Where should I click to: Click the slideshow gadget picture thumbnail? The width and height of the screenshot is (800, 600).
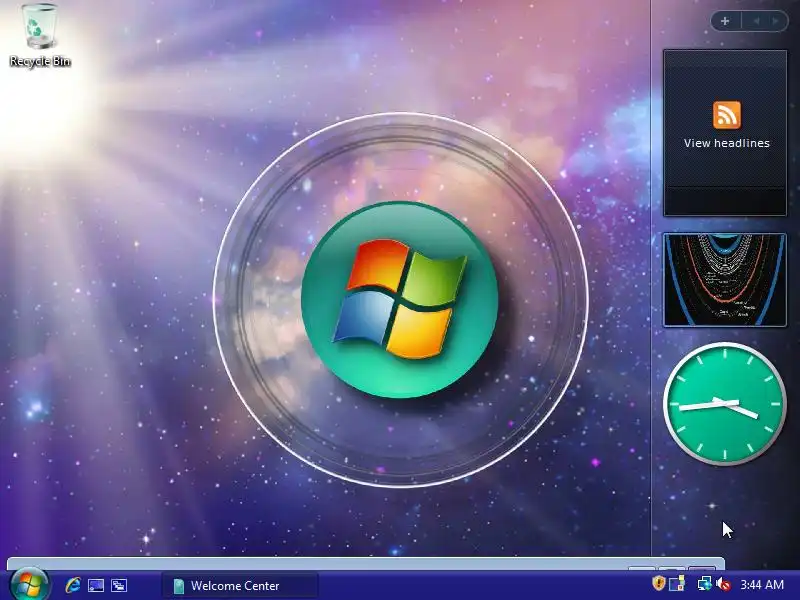click(724, 280)
